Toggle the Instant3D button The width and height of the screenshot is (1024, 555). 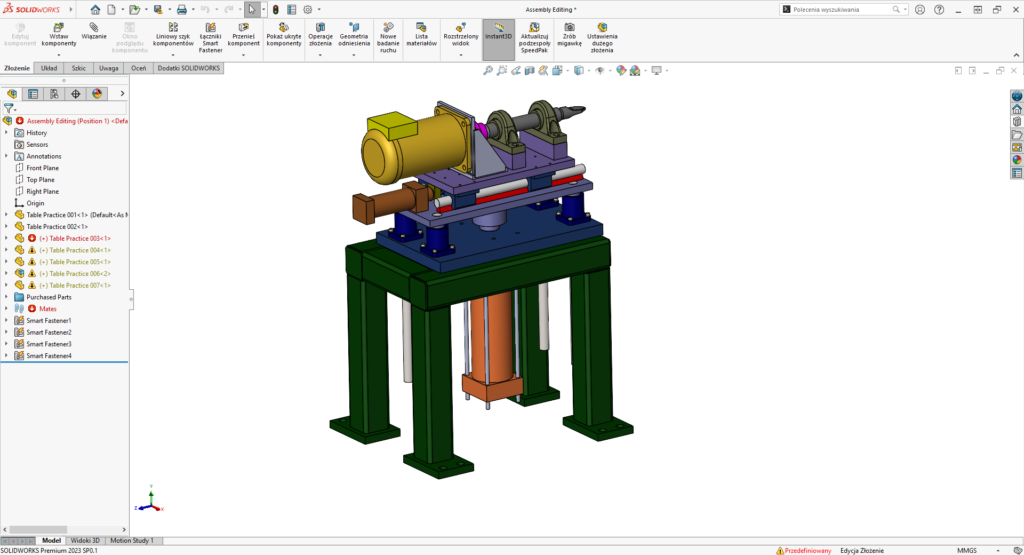[x=498, y=39]
